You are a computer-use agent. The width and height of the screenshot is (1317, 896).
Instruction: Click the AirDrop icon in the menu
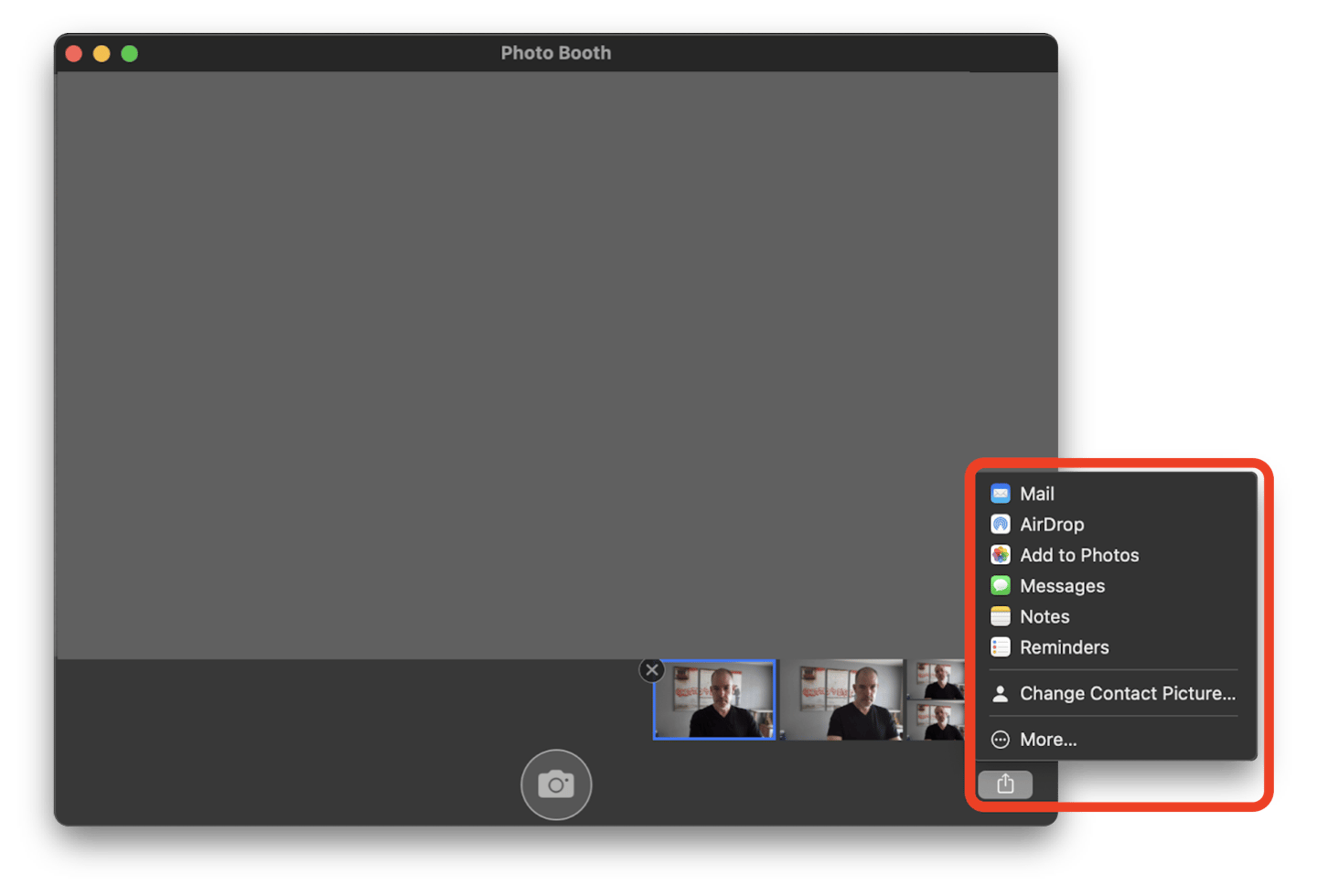click(x=1001, y=525)
